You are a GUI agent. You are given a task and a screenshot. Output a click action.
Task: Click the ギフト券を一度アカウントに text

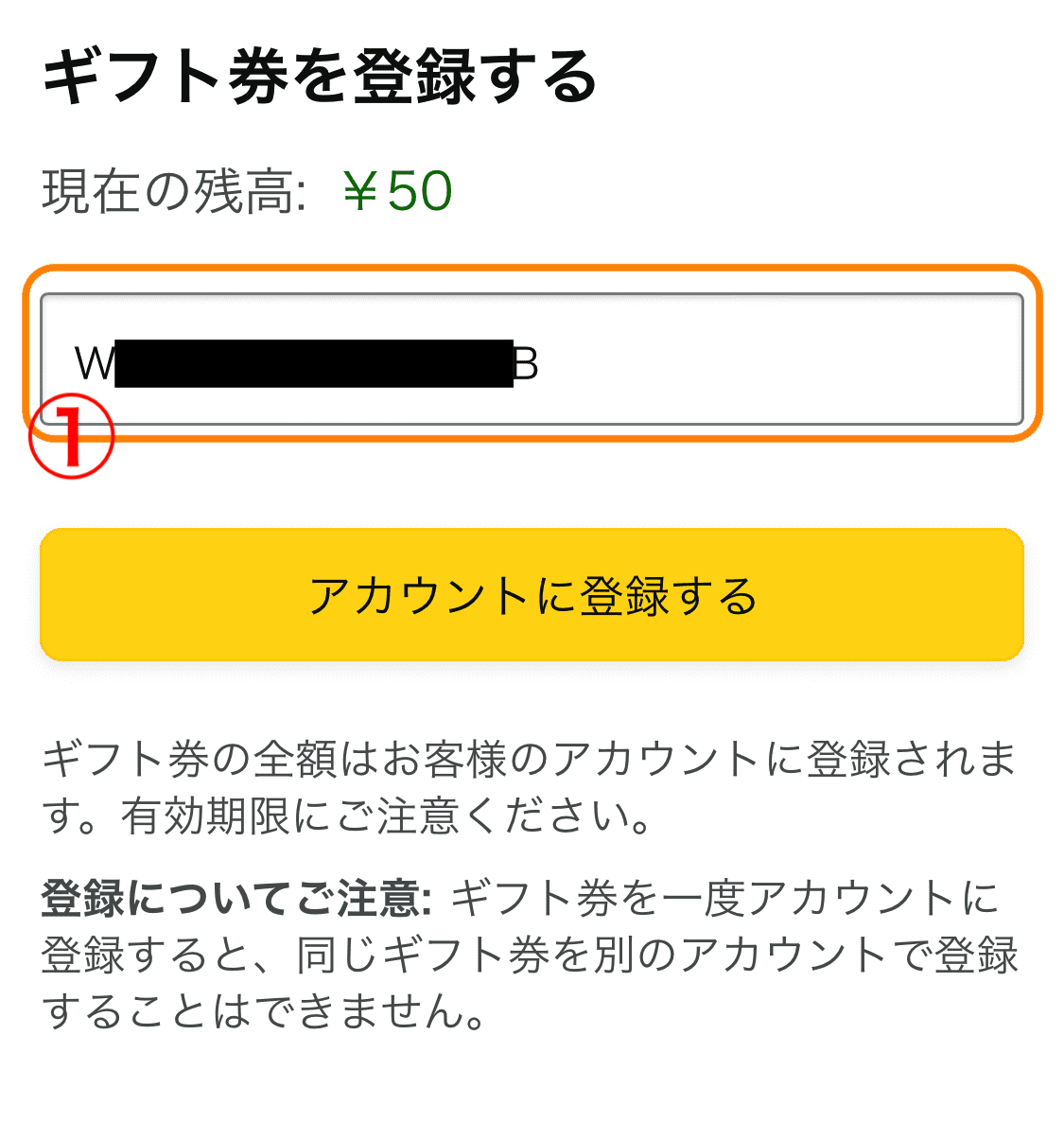pyautogui.click(x=725, y=898)
